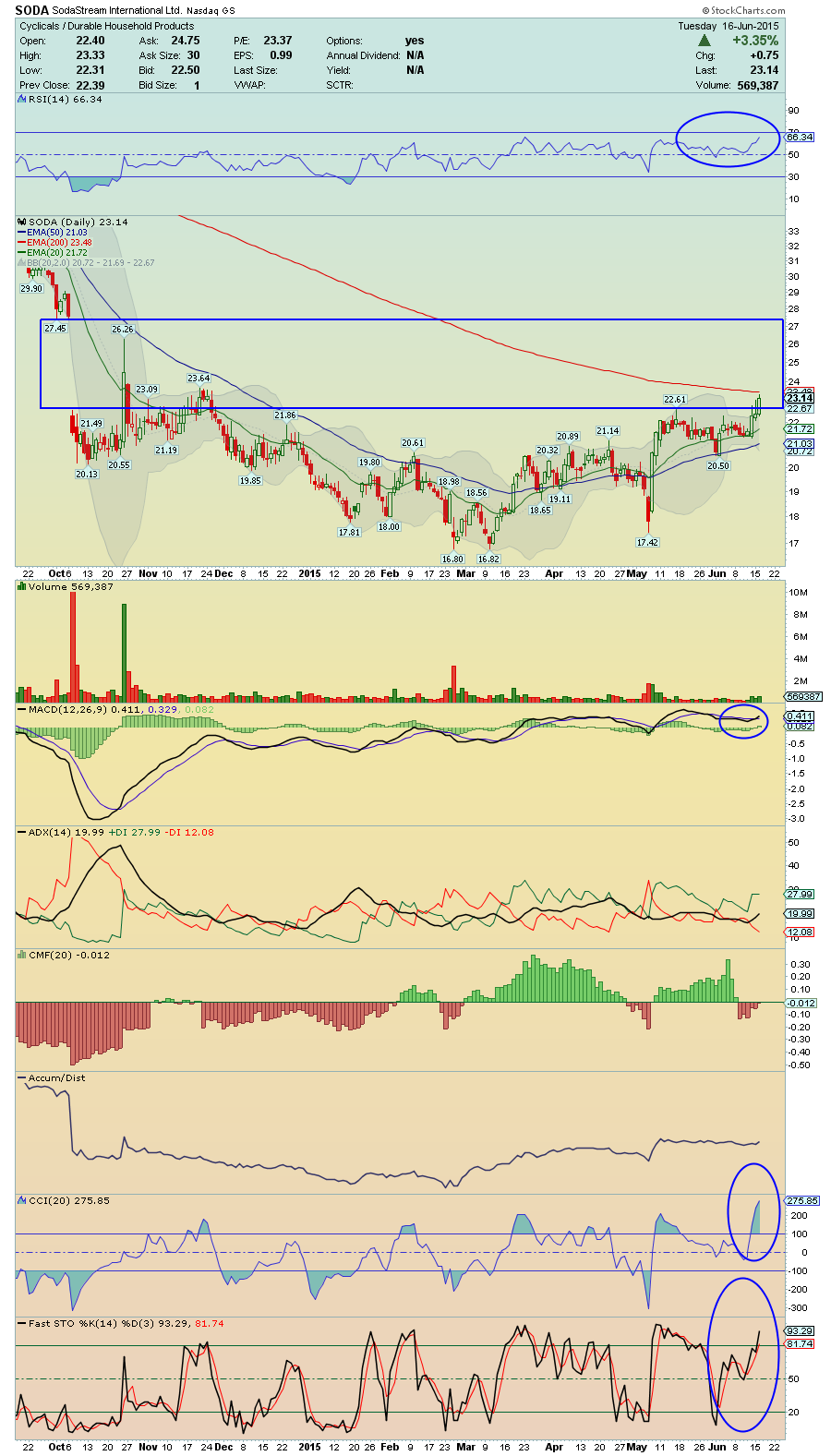Click the Tuesday 16-Jun-2015 date
This screenshot has height=1456, width=831.
click(x=729, y=26)
